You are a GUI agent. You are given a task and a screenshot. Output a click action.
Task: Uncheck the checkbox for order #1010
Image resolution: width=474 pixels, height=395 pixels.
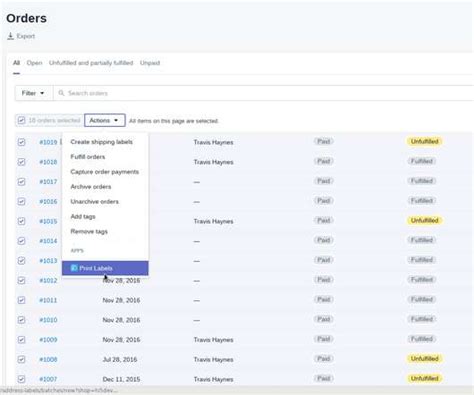[21, 320]
